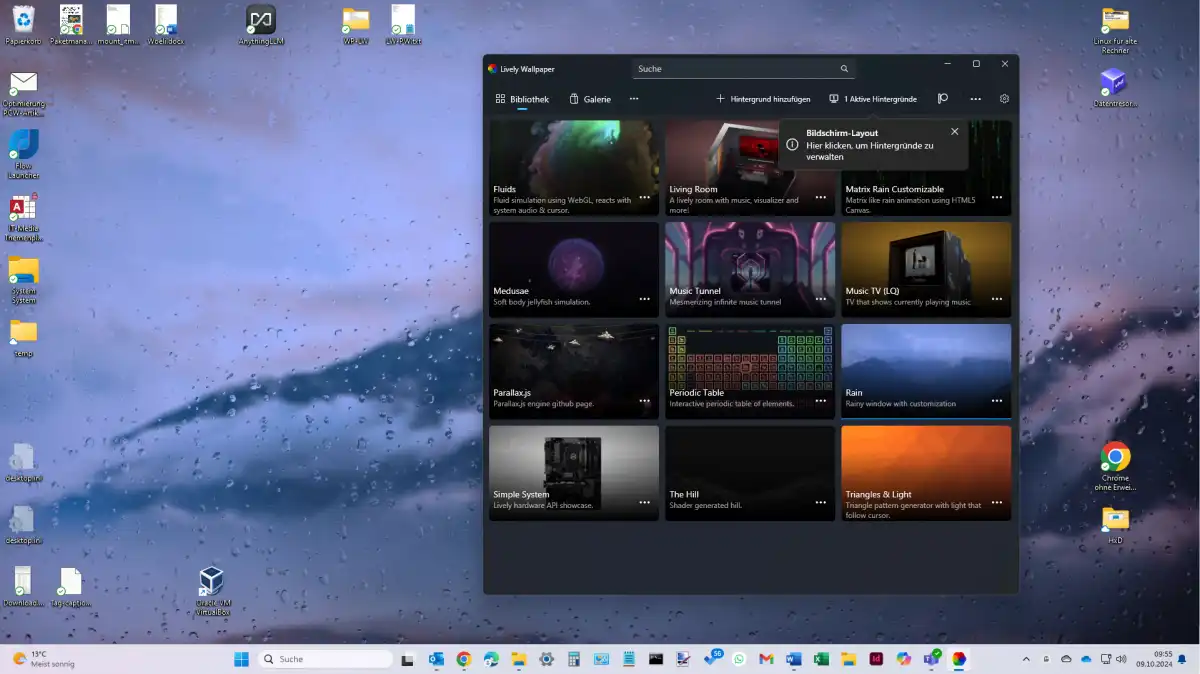Click the Patreon support icon in toolbar
Viewport: 1200px width, 674px height.
(942, 99)
